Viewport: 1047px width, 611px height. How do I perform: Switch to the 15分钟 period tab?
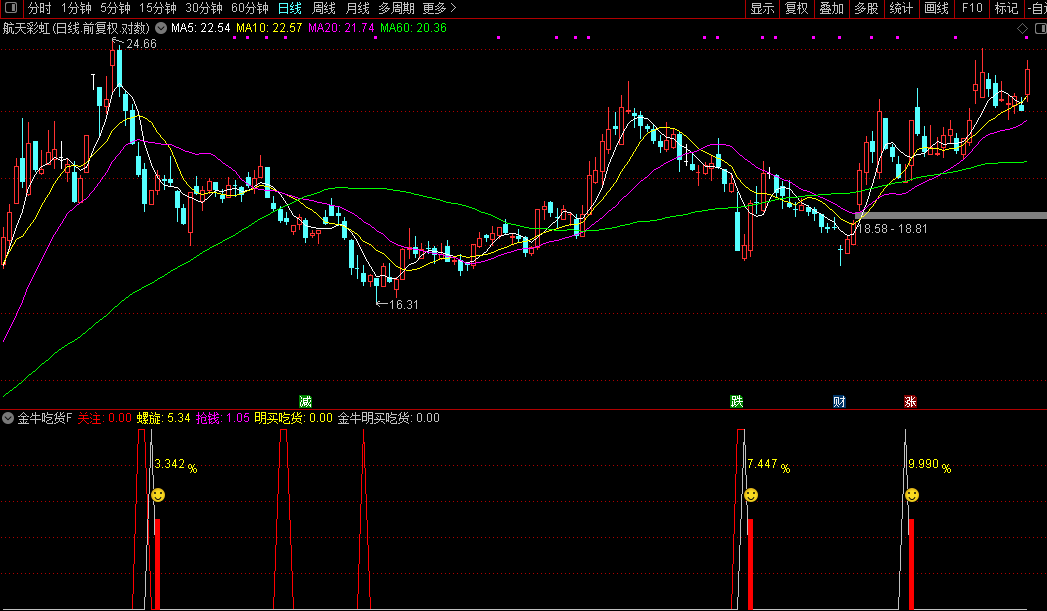tap(158, 8)
